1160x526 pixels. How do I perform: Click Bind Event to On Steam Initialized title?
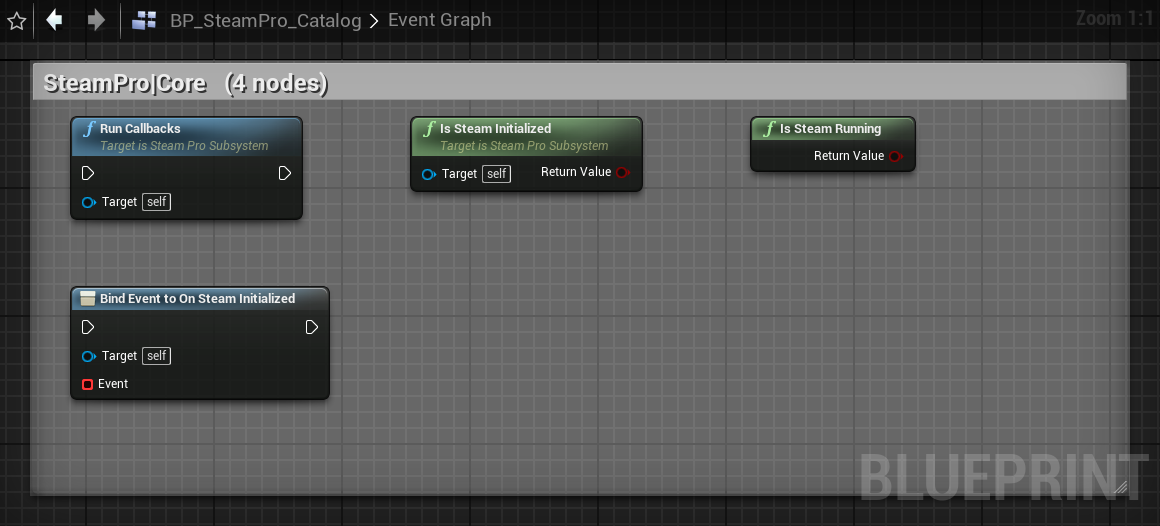pos(198,298)
